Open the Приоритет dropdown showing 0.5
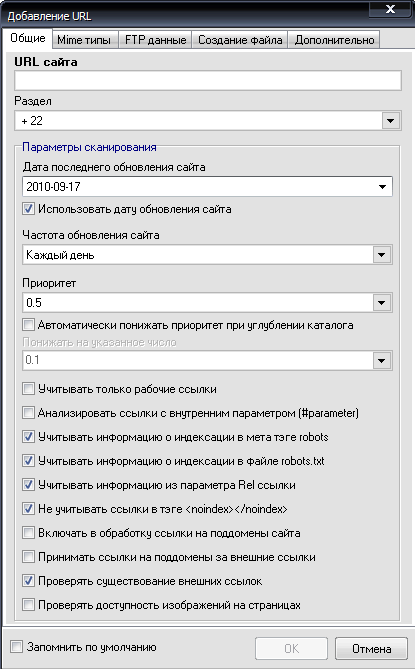This screenshot has height=669, width=415. click(x=382, y=303)
